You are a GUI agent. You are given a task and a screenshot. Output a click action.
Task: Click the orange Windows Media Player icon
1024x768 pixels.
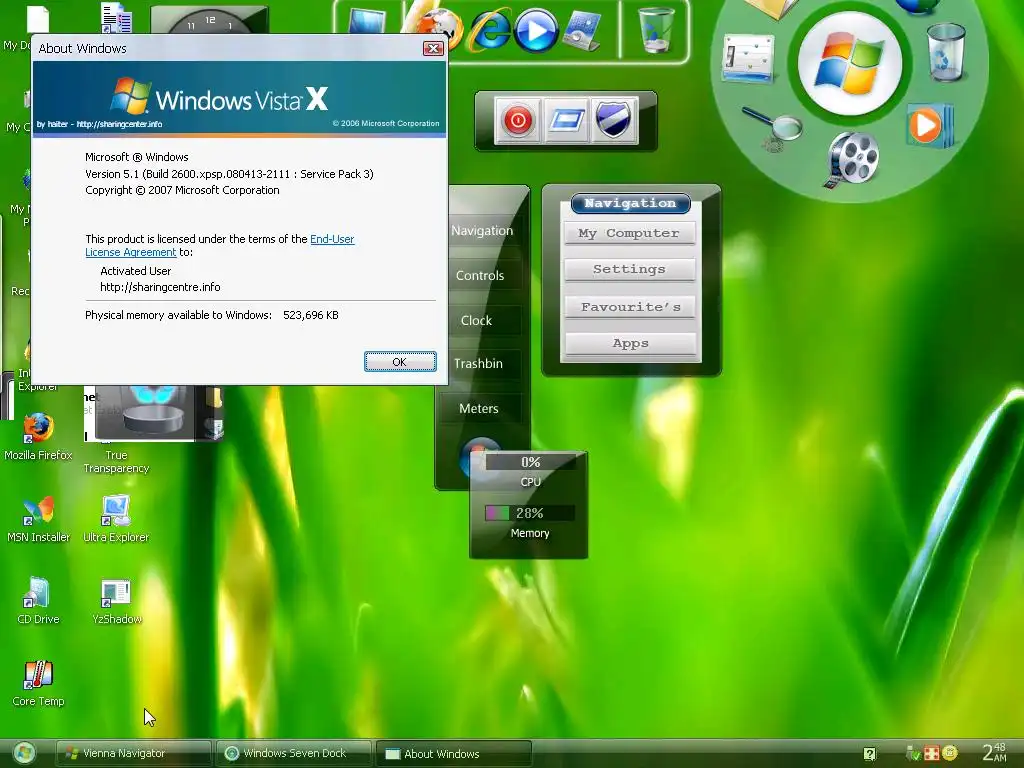point(929,125)
